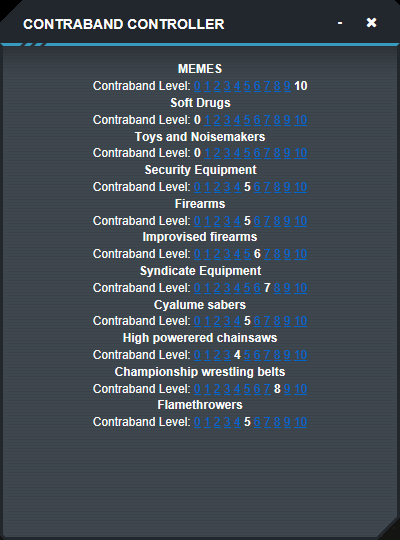Minimize the Contraband Controller window

[340, 23]
